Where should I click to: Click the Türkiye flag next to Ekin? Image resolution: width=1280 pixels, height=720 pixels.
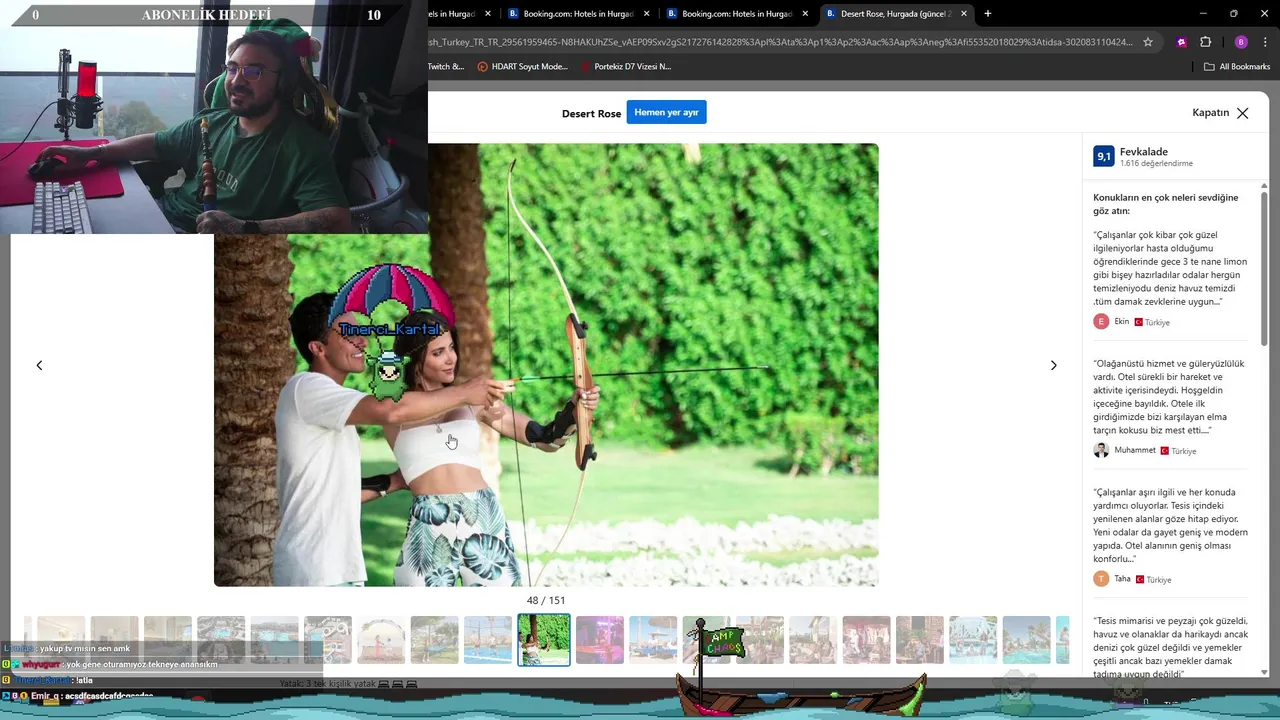1138,322
